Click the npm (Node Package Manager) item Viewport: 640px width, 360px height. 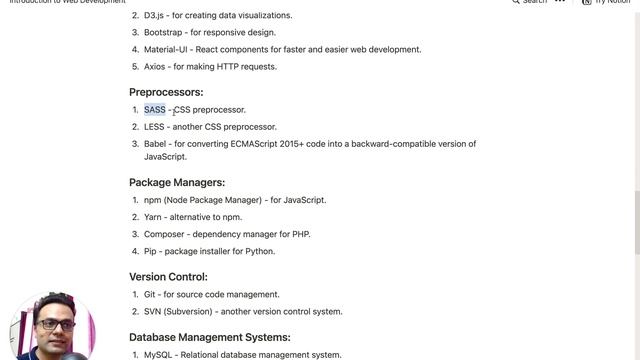coord(235,200)
